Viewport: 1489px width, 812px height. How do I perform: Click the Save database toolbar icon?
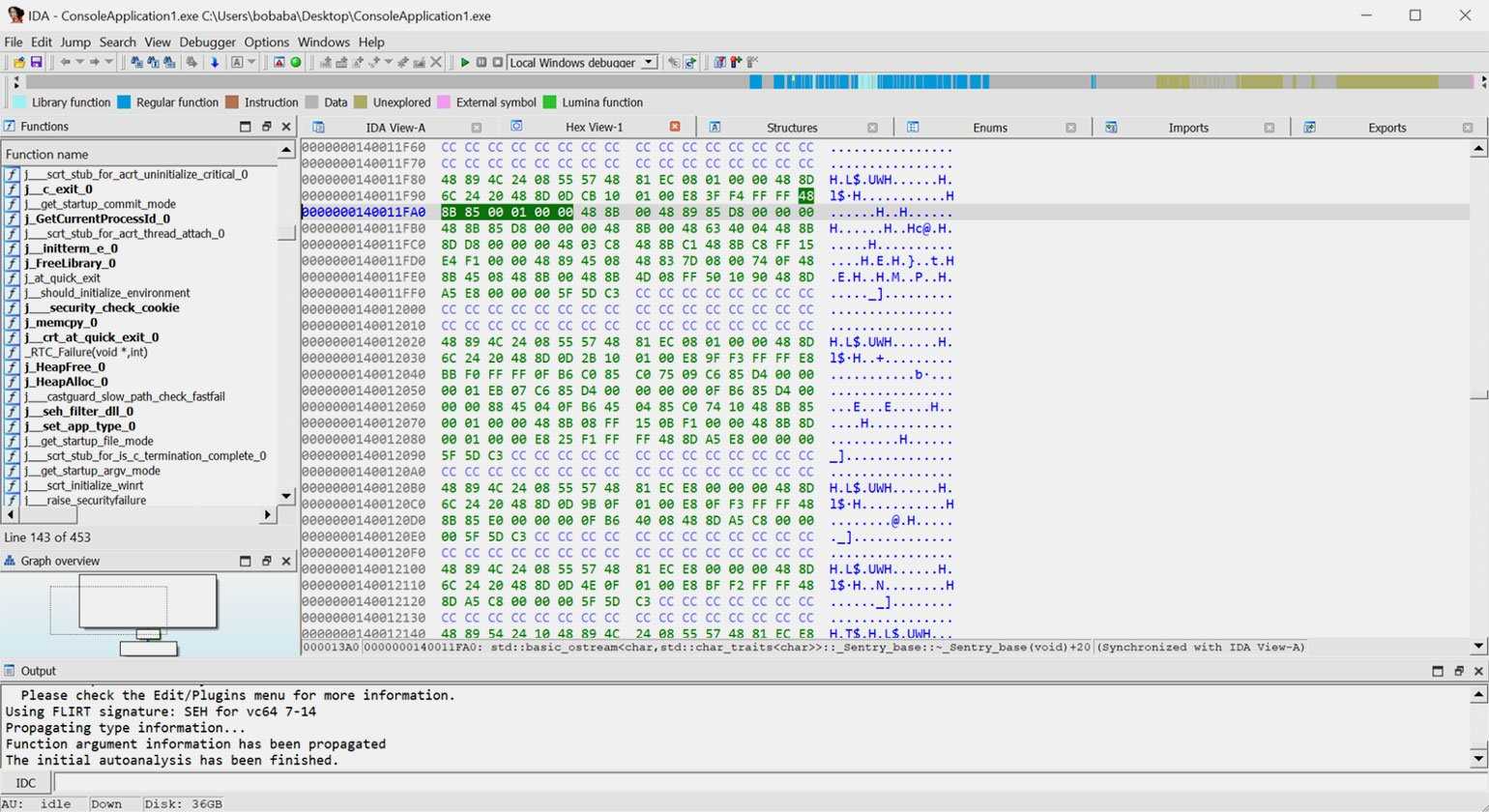pyautogui.click(x=36, y=63)
